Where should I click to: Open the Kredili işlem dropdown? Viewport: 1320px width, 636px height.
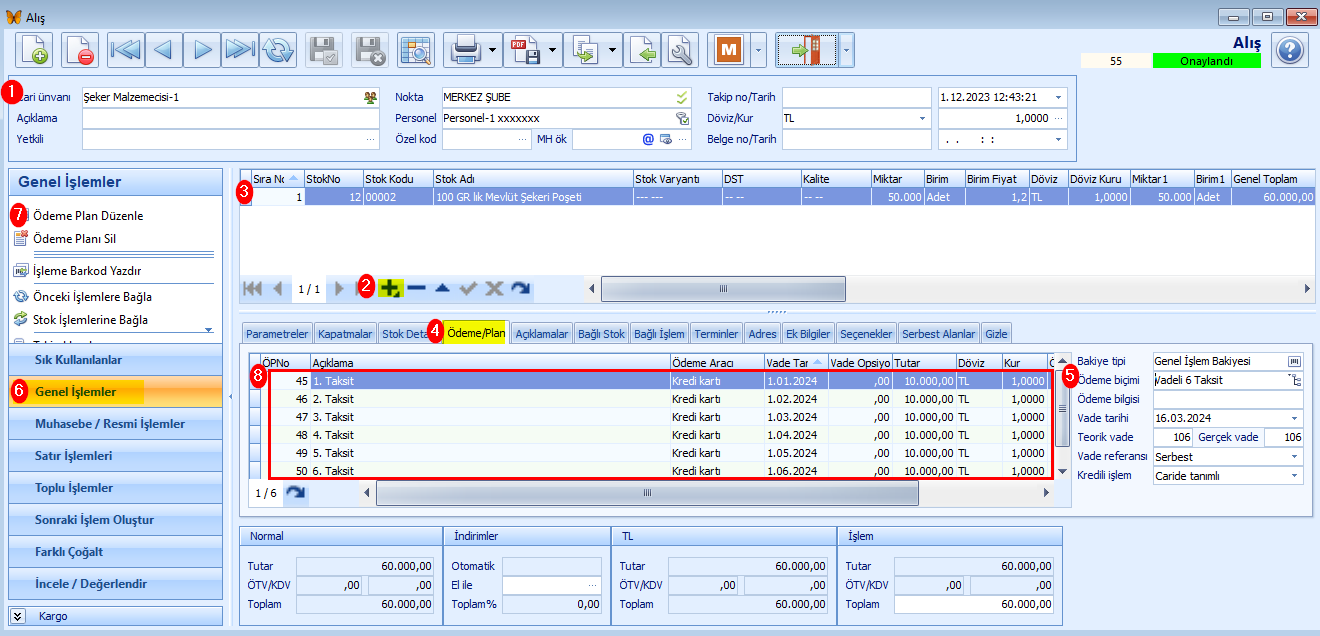pyautogui.click(x=1296, y=475)
